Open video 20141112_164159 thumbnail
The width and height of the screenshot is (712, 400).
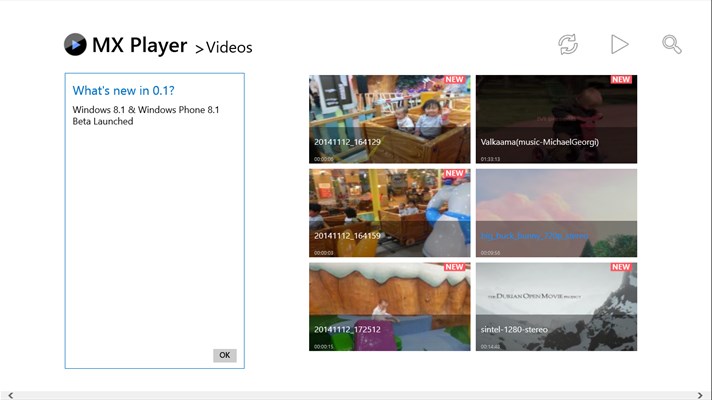point(390,213)
